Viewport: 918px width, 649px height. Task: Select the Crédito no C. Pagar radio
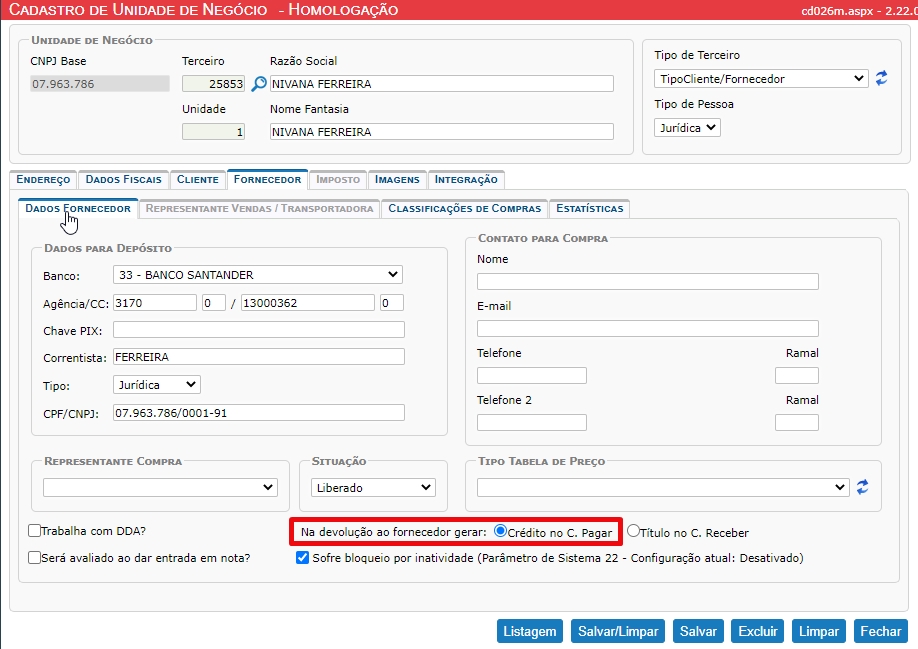500,531
